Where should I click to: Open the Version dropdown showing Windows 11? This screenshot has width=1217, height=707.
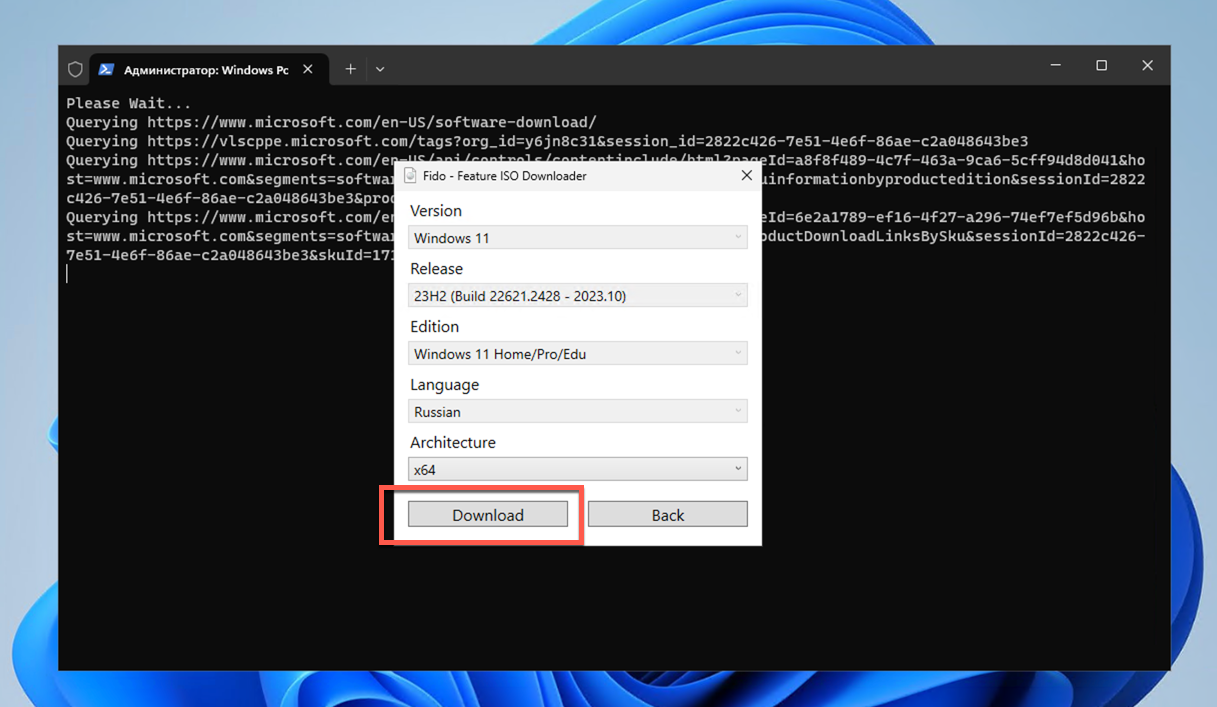(578, 237)
